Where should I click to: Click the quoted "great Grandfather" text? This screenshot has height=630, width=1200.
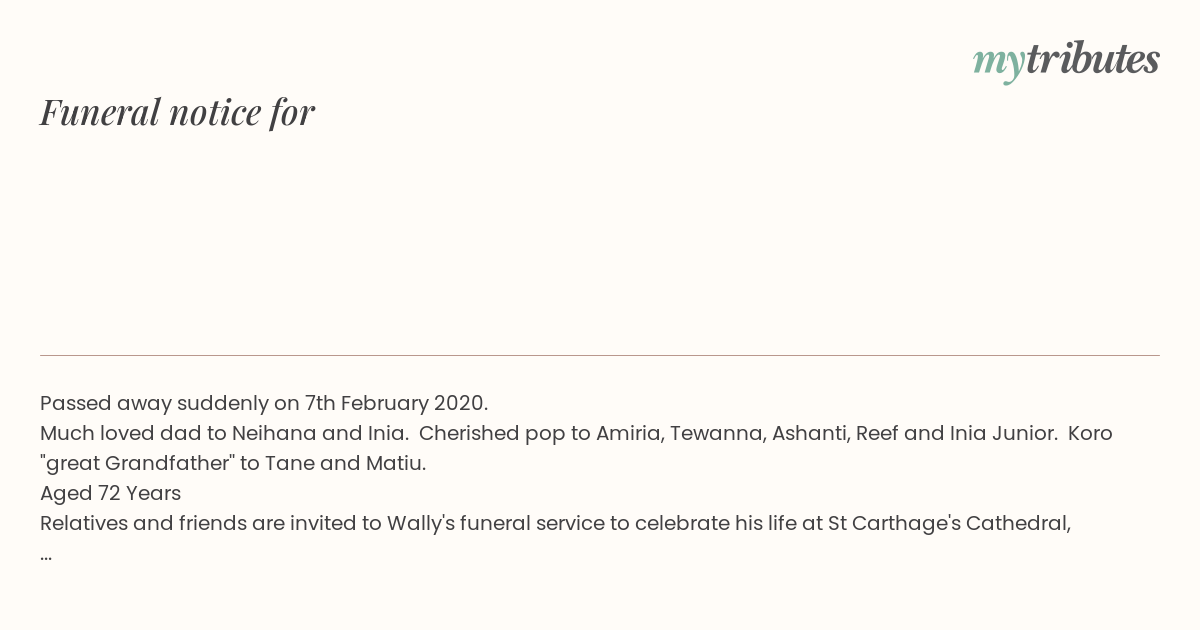(136, 463)
